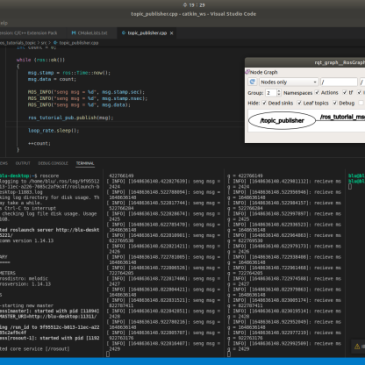This screenshot has width=365, height=365.
Task: Toggle the Actions group checkbox
Action: pos(317,92)
